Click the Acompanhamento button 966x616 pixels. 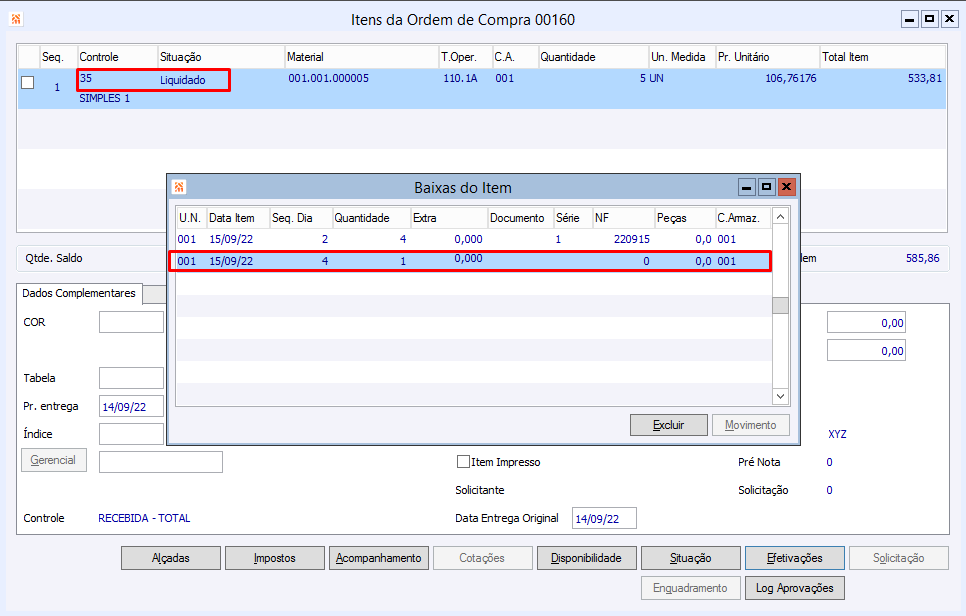click(x=379, y=558)
